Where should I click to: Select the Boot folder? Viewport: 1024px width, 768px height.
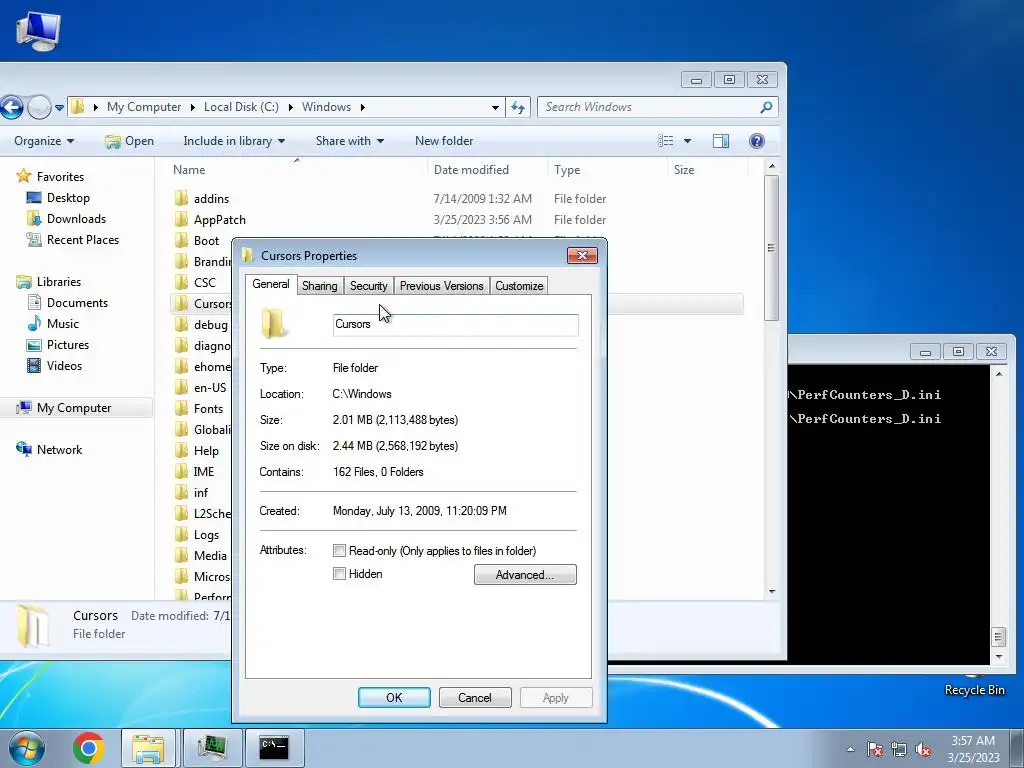coord(206,241)
